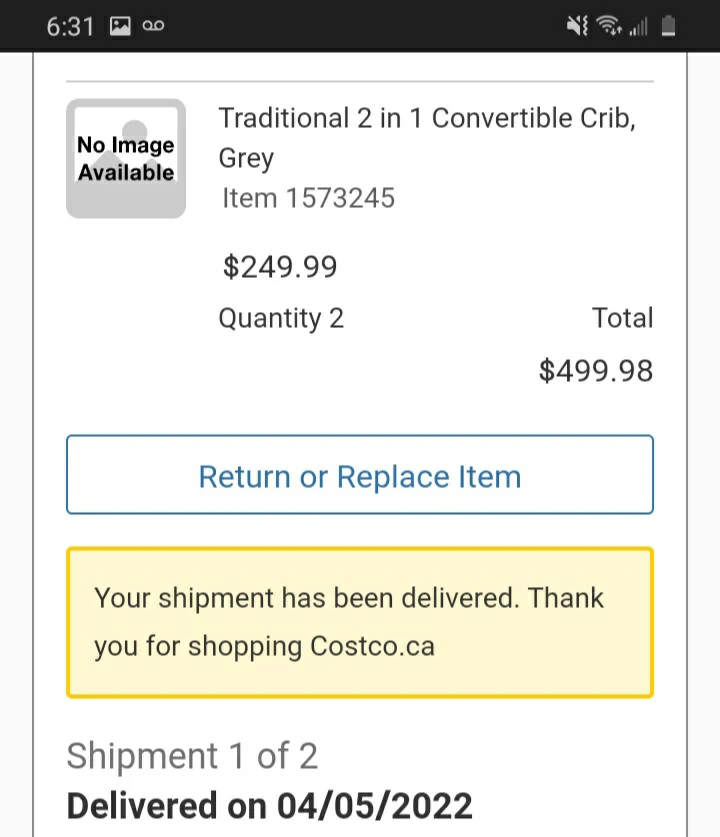This screenshot has width=720, height=837.
Task: Open the Traditional 2 in 1 Convertible Crib title
Action: tap(427, 118)
